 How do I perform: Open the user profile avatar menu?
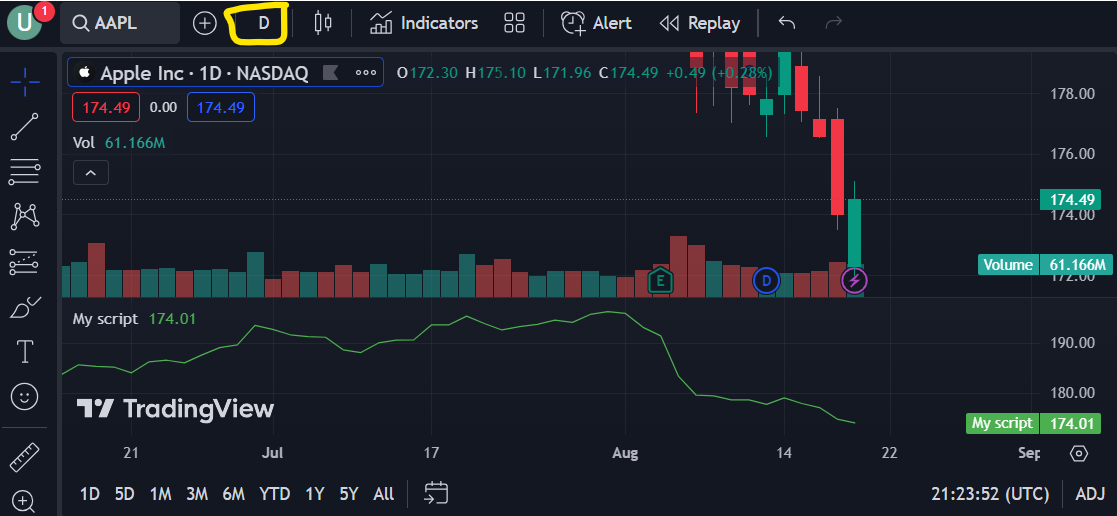(x=24, y=22)
